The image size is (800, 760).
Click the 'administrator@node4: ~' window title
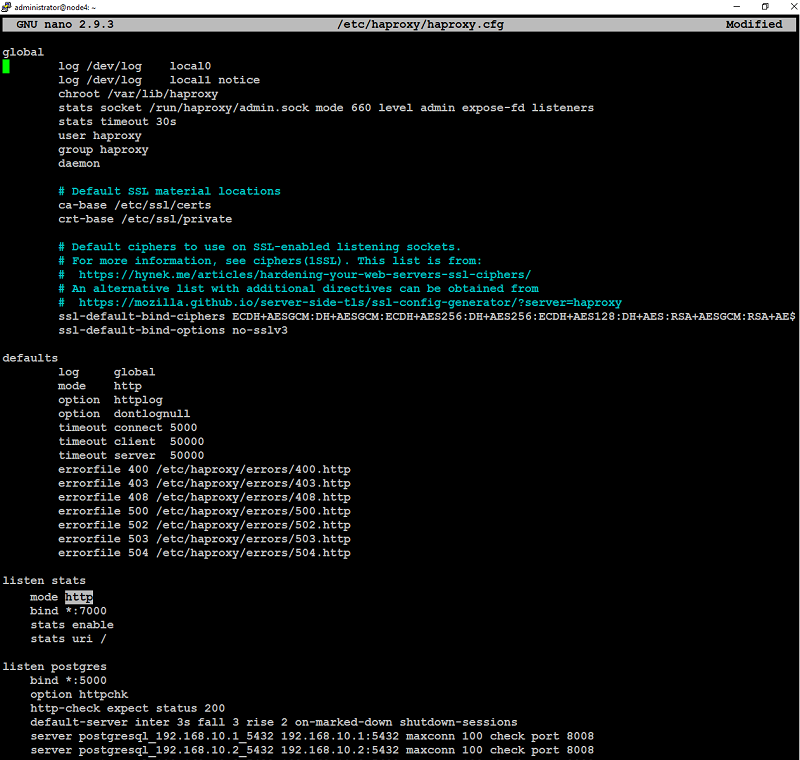coord(55,7)
